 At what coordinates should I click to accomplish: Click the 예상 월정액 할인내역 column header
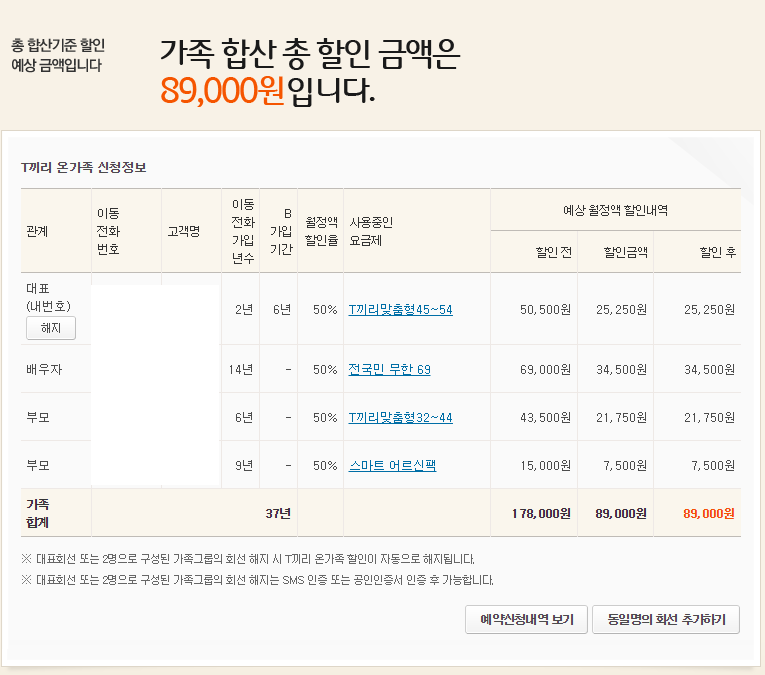(615, 210)
